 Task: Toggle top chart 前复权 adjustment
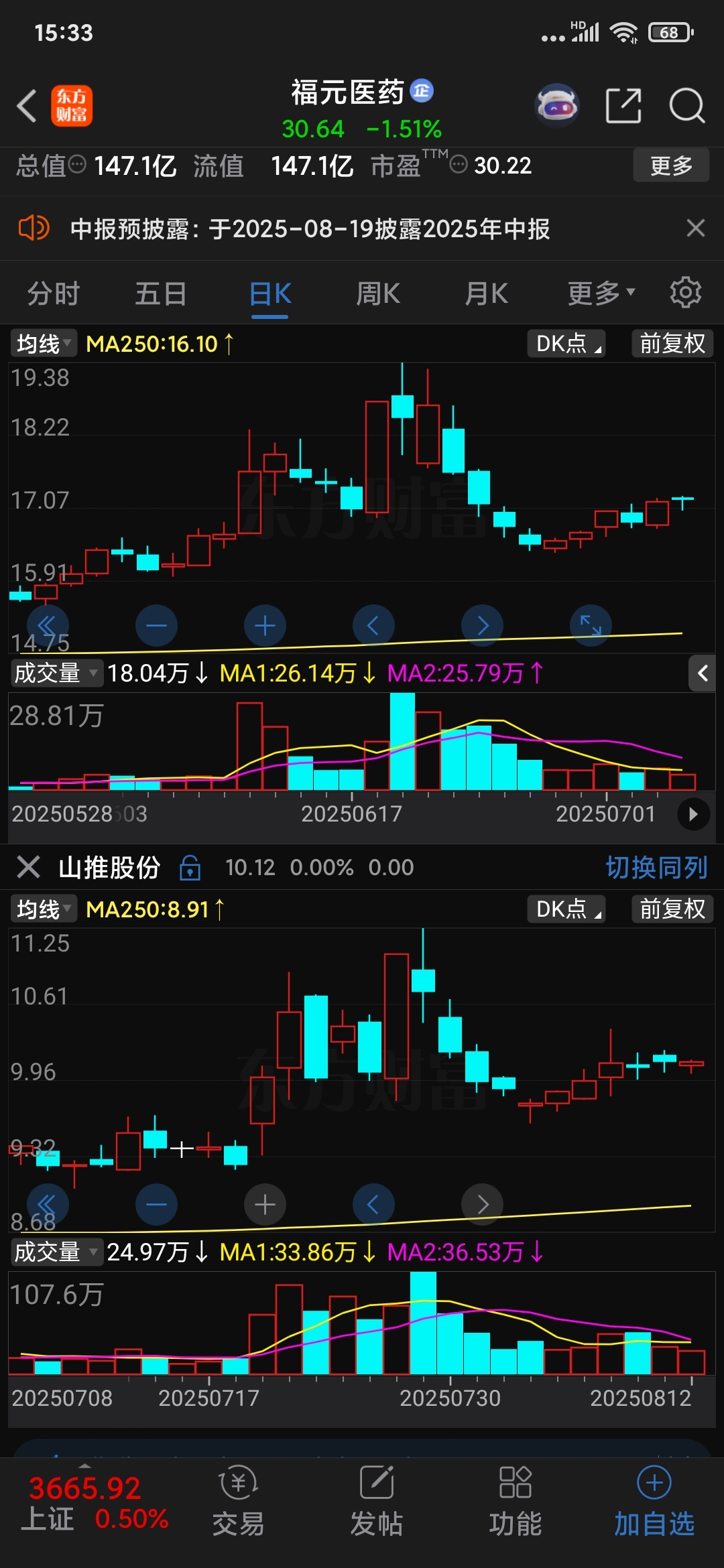tap(672, 344)
